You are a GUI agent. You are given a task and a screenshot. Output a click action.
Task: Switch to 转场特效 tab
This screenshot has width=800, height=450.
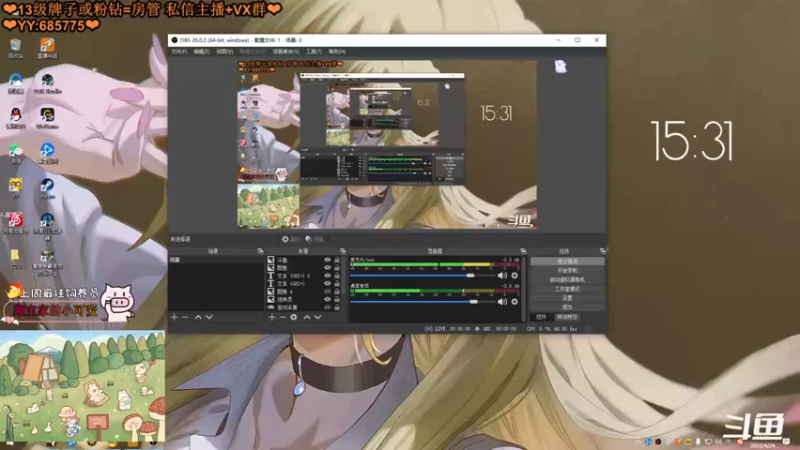pos(567,317)
